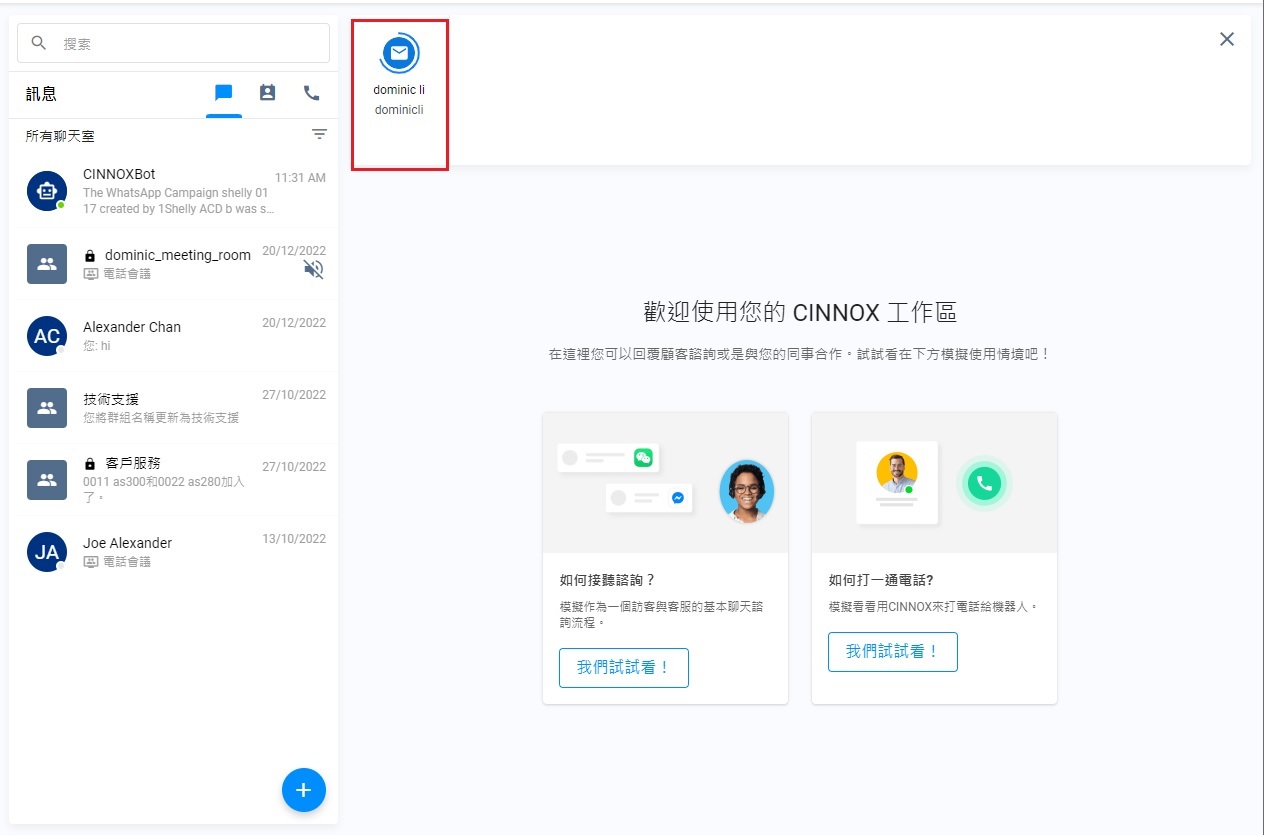The width and height of the screenshot is (1264, 835).
Task: Click the lock icon beside dominic_meeting_room
Action: click(x=90, y=256)
